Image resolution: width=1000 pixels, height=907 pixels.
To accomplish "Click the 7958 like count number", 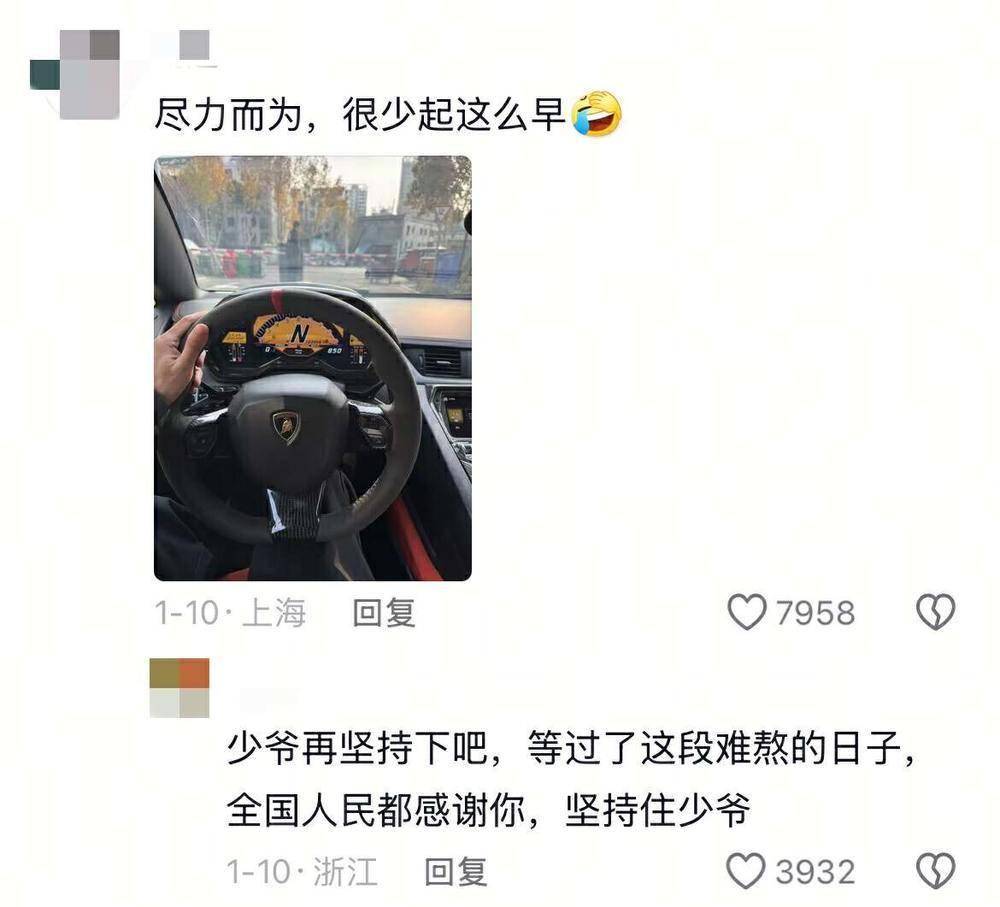I will click(816, 613).
